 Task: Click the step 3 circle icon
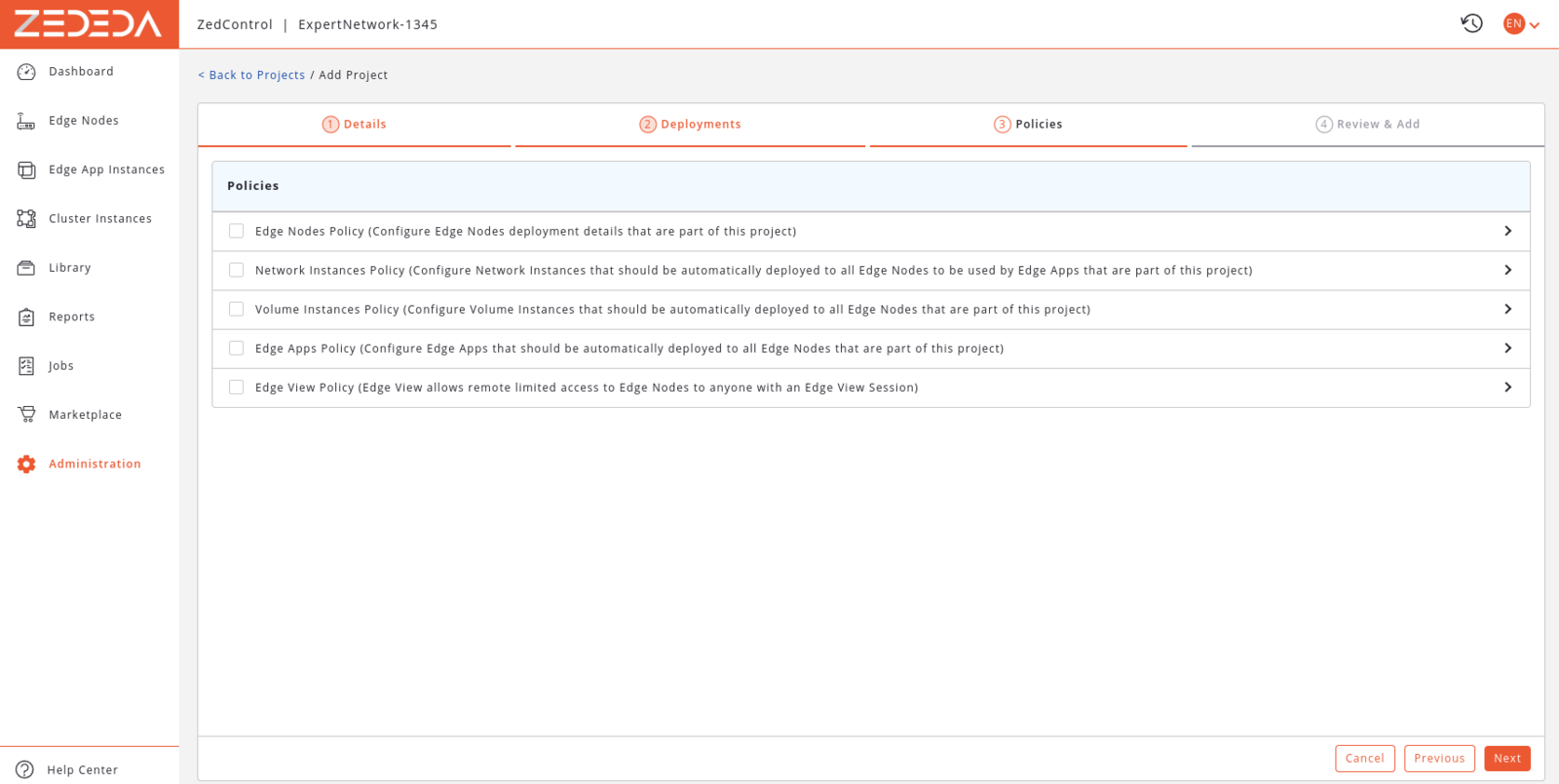point(1003,125)
